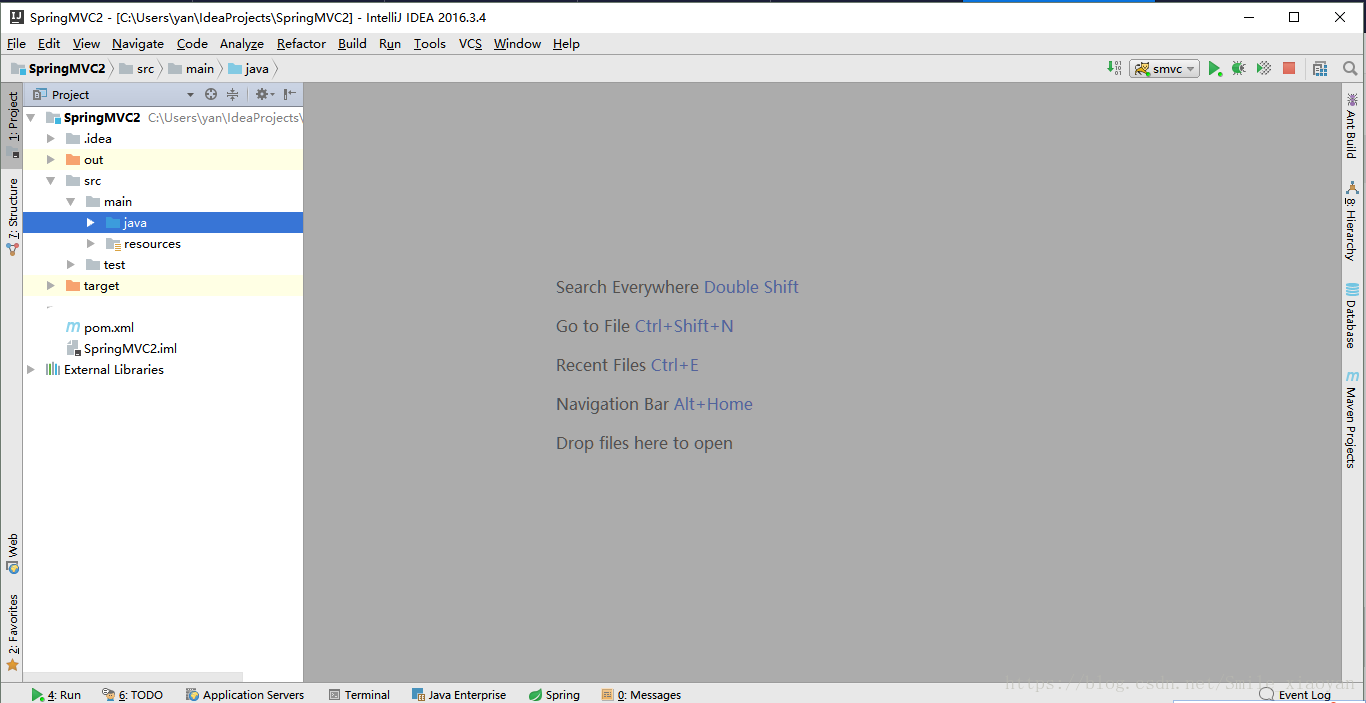Open the Refactor menu
The height and width of the screenshot is (703, 1366).
(x=301, y=43)
